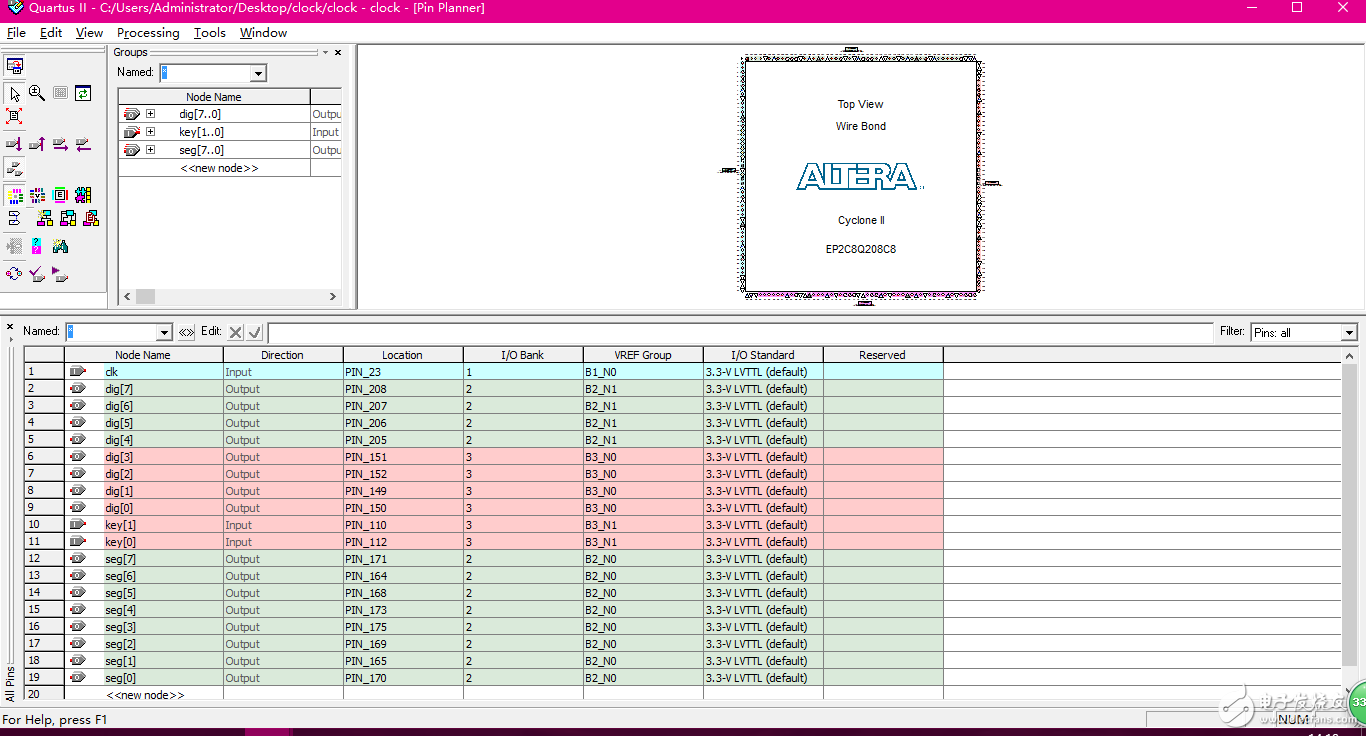The image size is (1366, 736).
Task: Expand the dig[7..0] group node
Action: pyautogui.click(x=150, y=114)
